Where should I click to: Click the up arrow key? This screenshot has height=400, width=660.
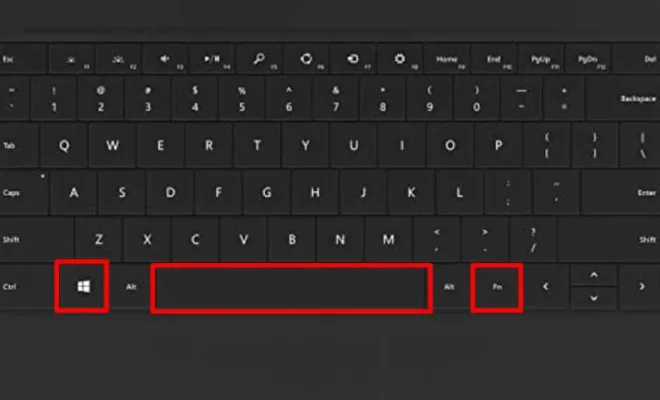point(594,275)
